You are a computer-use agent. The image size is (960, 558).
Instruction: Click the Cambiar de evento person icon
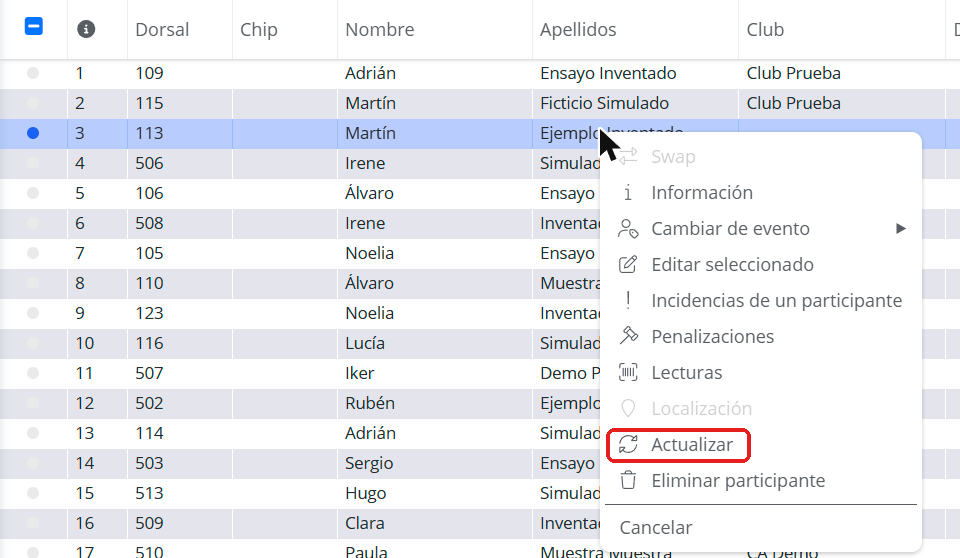coord(628,228)
